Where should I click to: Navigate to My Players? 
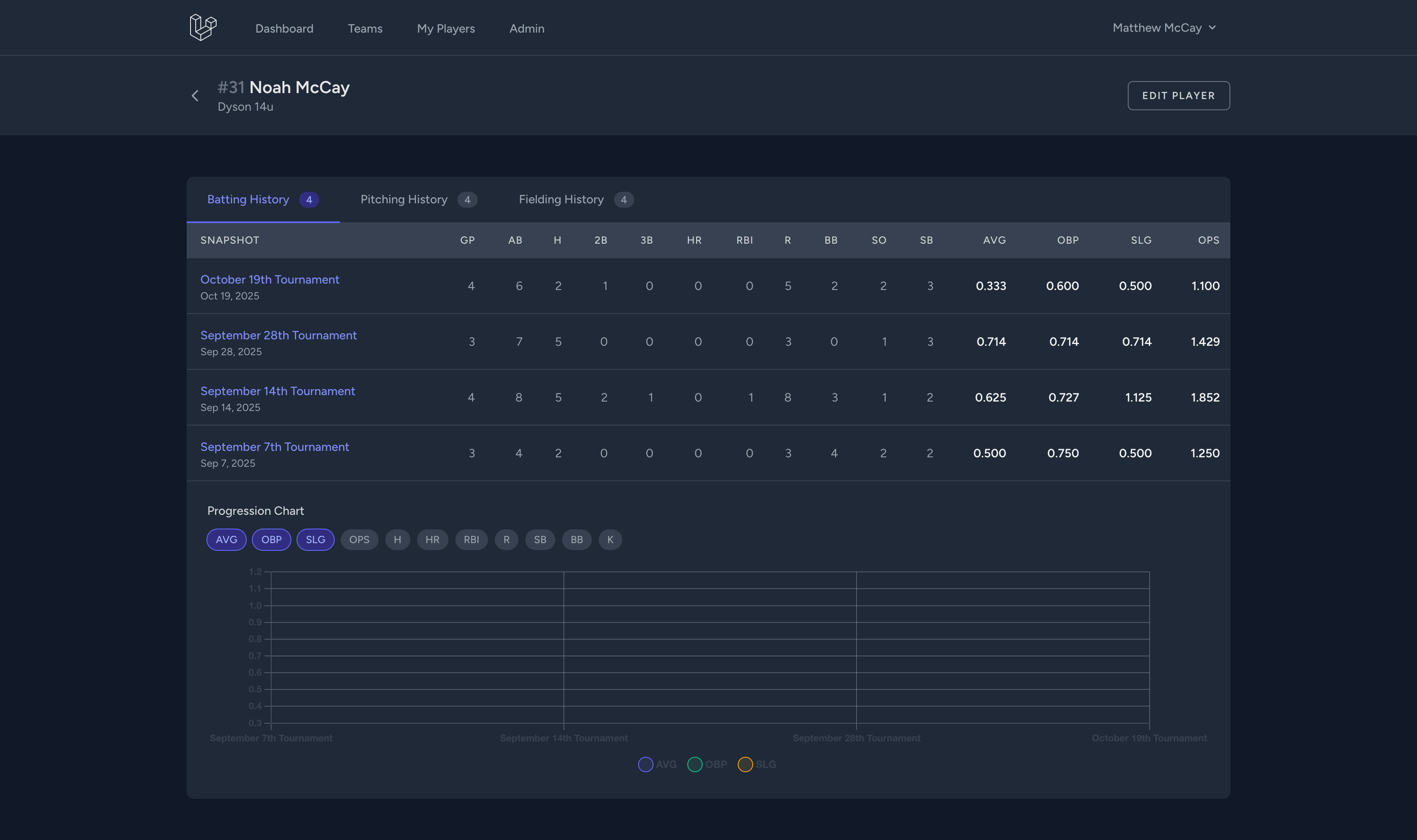[x=445, y=28]
